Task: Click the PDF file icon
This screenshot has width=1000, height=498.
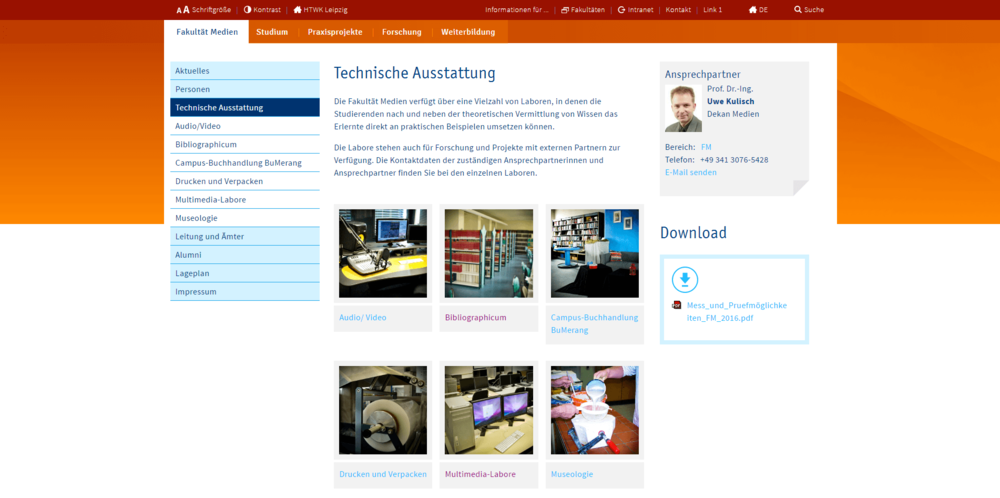Action: 677,305
